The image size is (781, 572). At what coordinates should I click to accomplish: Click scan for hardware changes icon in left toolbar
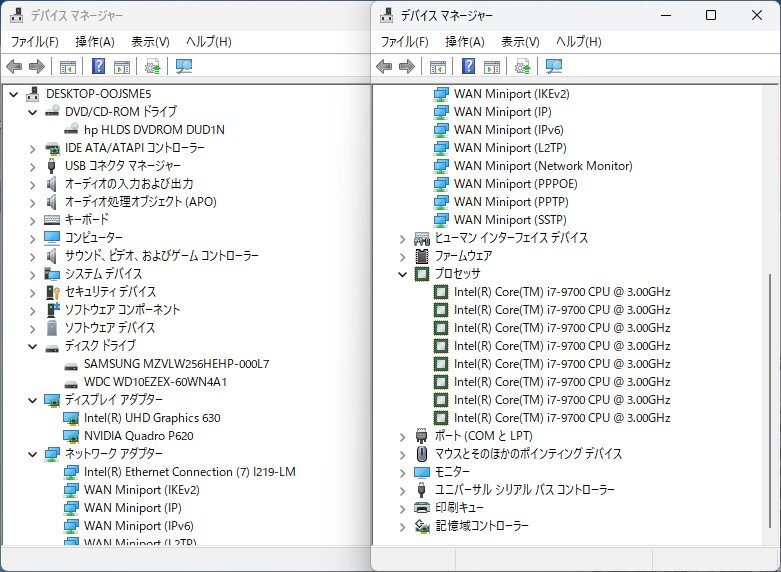coord(183,67)
